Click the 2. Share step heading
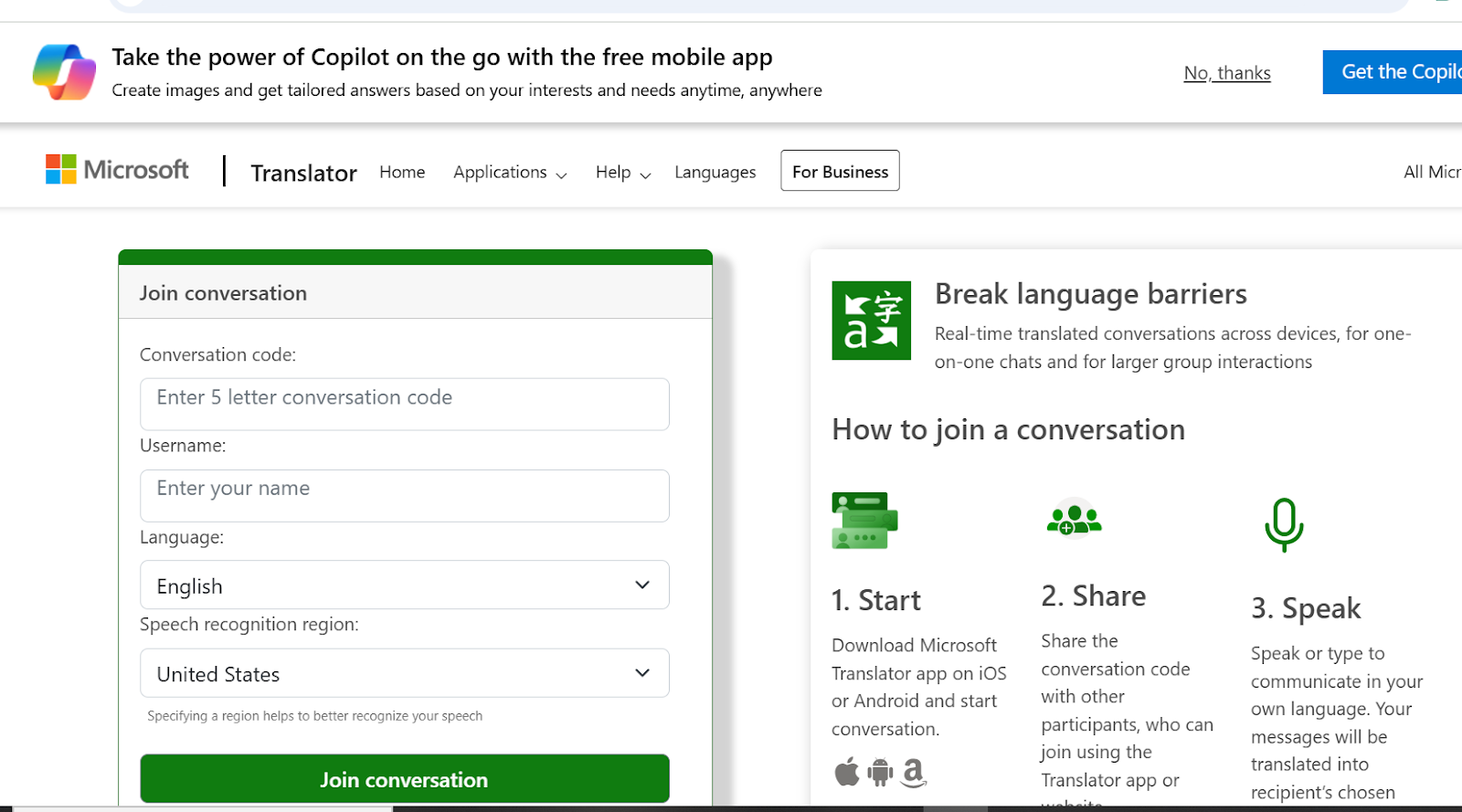The image size is (1462, 812). pyautogui.click(x=1094, y=596)
